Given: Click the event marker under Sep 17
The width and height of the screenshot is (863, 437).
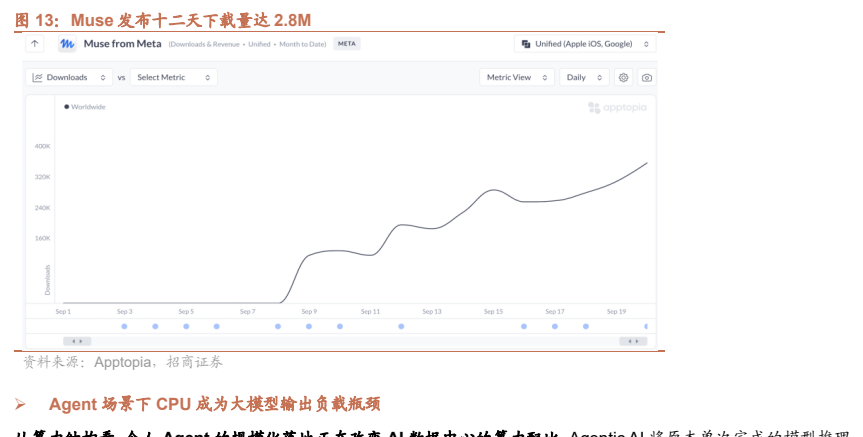Looking at the screenshot, I should (x=555, y=326).
